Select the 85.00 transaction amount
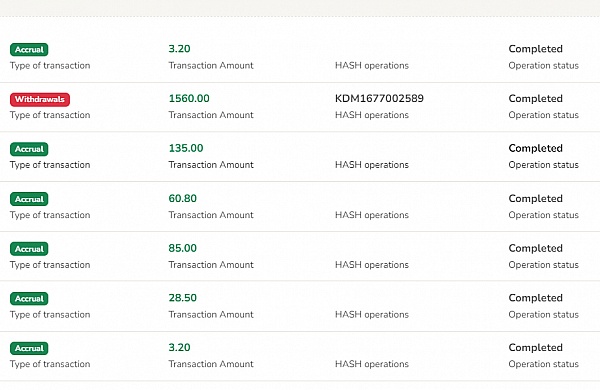Image resolution: width=600 pixels, height=390 pixels. [x=183, y=248]
